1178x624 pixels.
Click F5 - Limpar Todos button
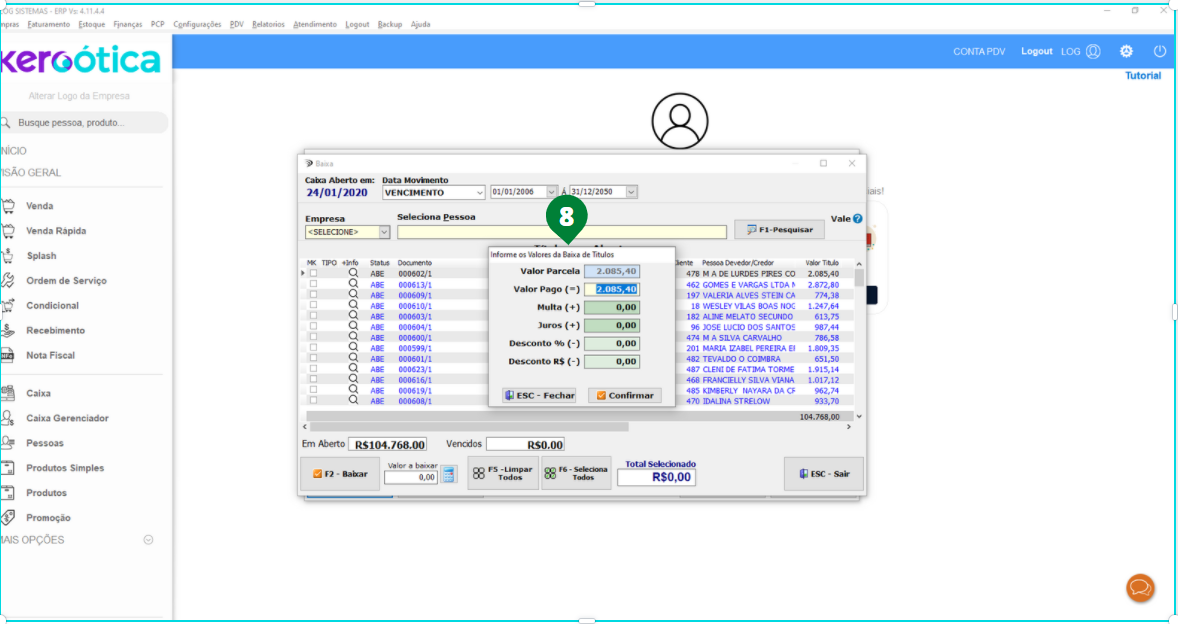pyautogui.click(x=503, y=473)
